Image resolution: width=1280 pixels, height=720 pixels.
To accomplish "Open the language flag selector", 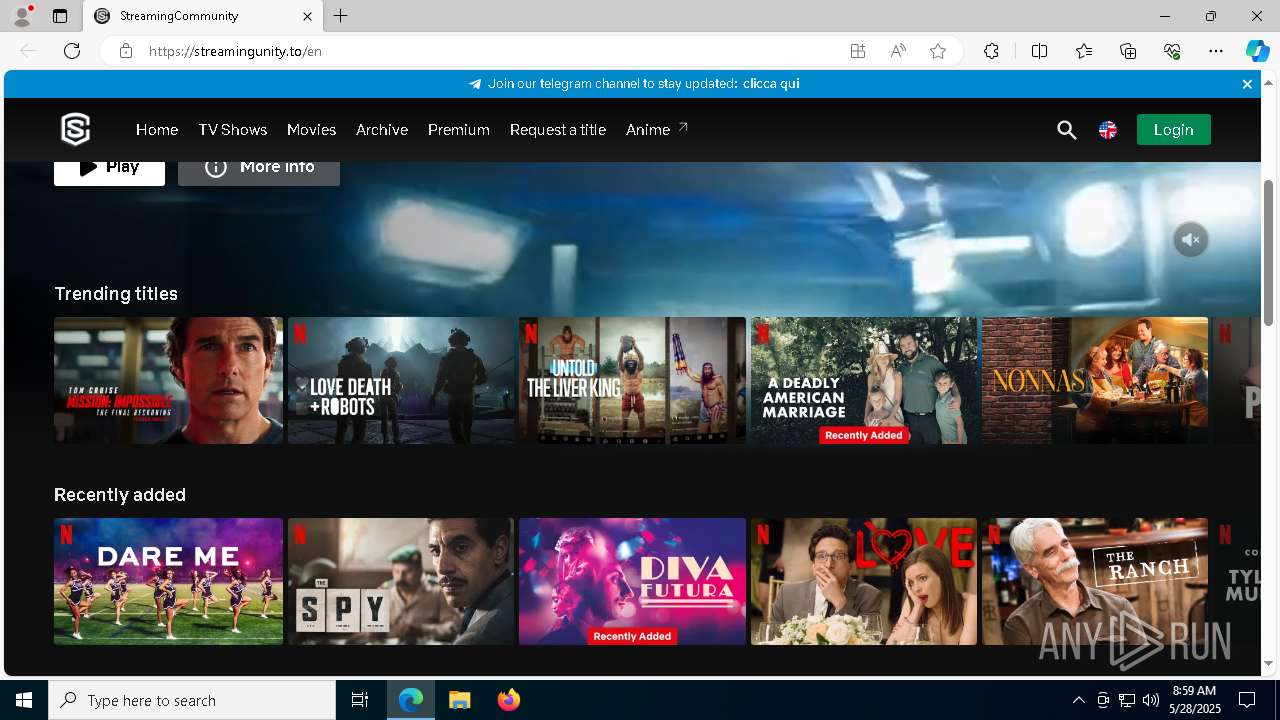I will tap(1108, 130).
